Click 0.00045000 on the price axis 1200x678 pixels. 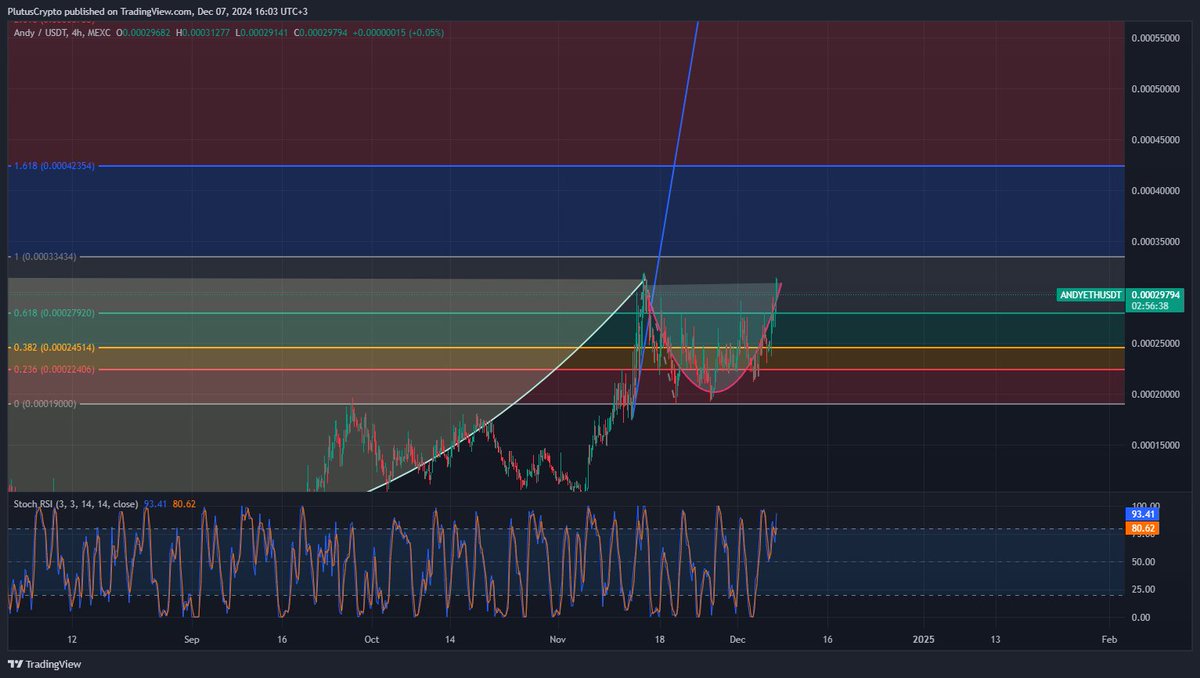1155,140
